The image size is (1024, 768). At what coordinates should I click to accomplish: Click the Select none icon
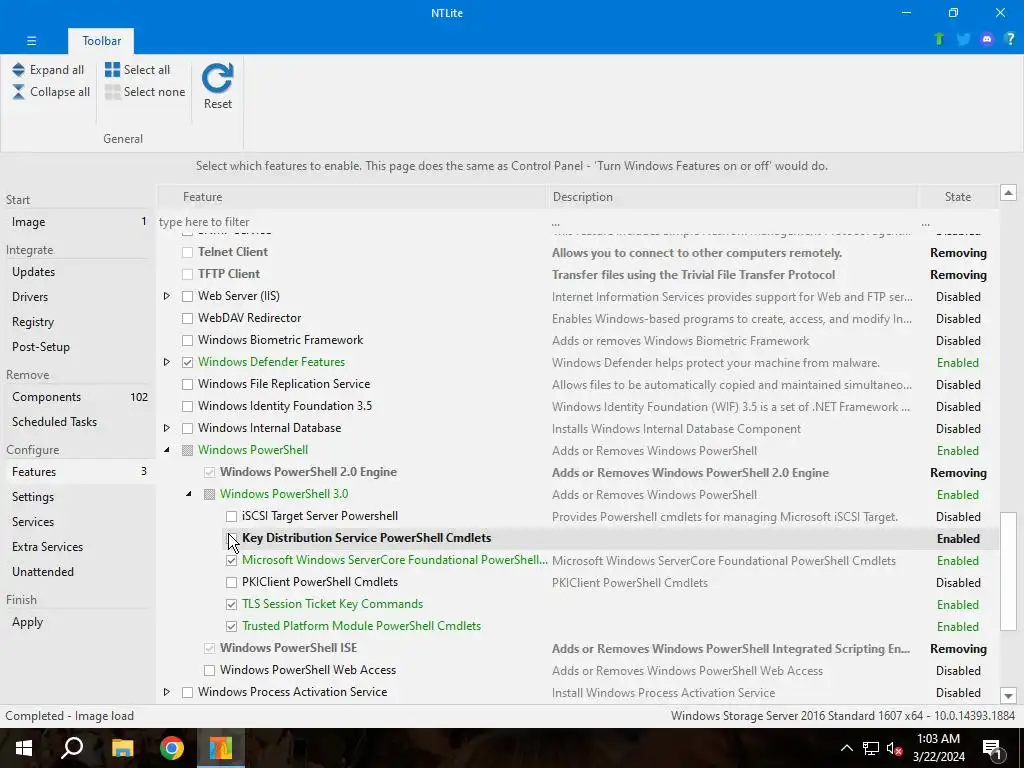(112, 92)
